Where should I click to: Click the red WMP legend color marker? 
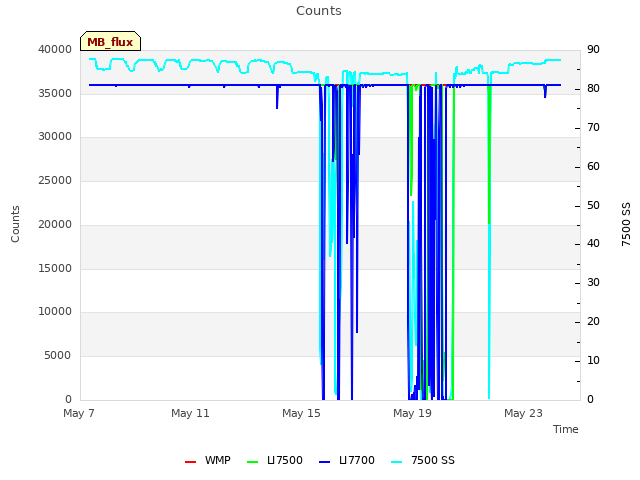point(190,462)
